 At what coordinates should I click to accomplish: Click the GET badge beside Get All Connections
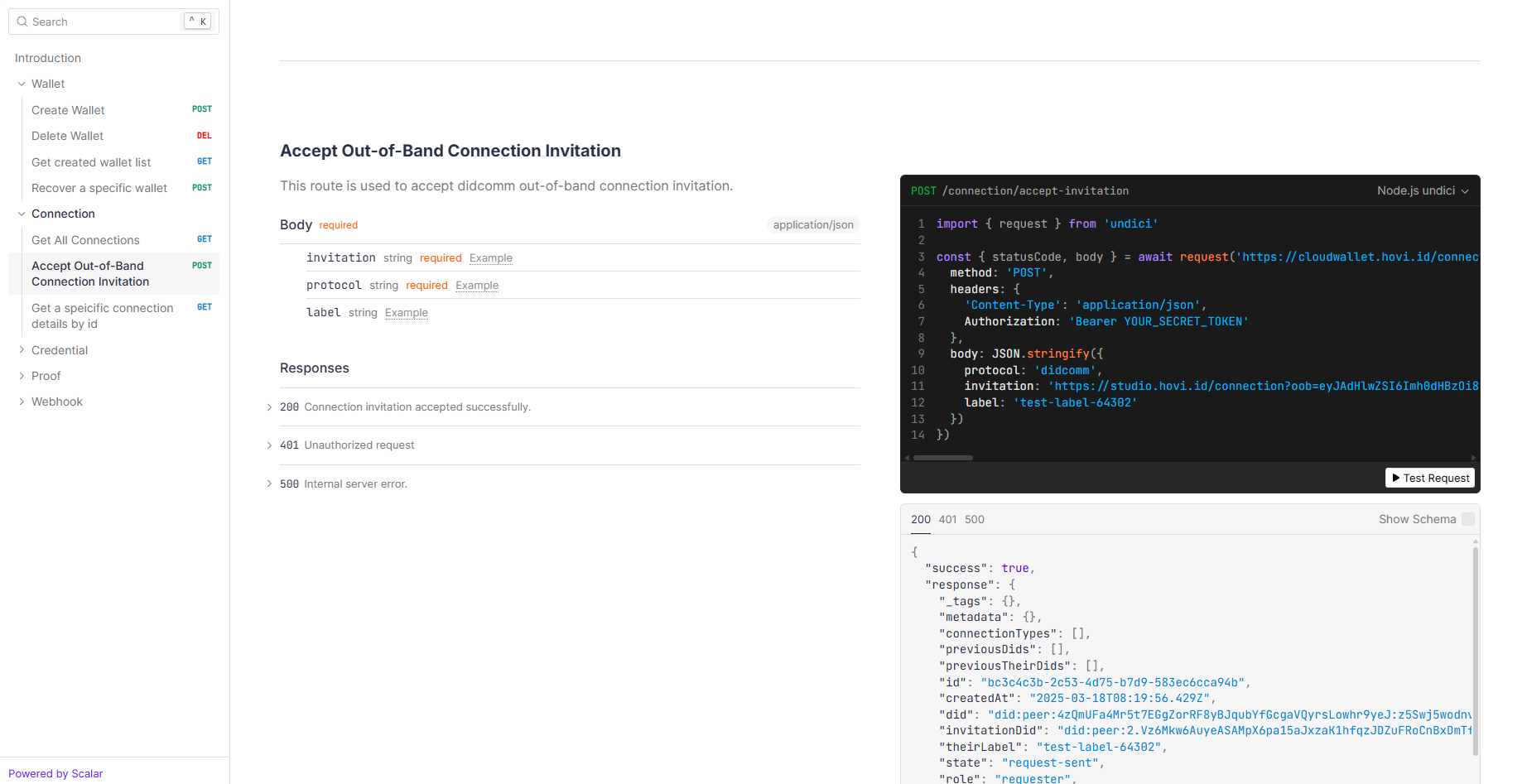click(204, 239)
